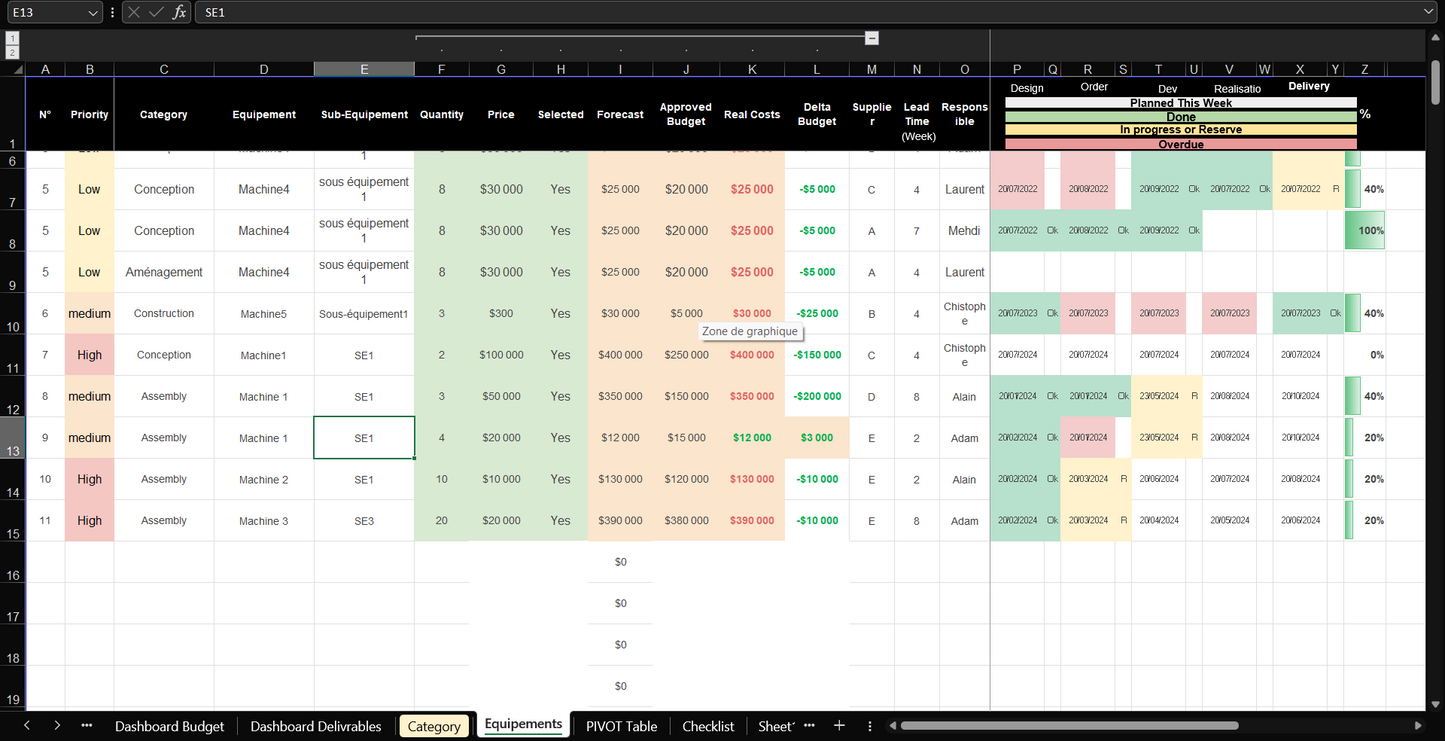The width and height of the screenshot is (1445, 741).
Task: Open the PIVOT Table sheet
Action: [x=621, y=725]
